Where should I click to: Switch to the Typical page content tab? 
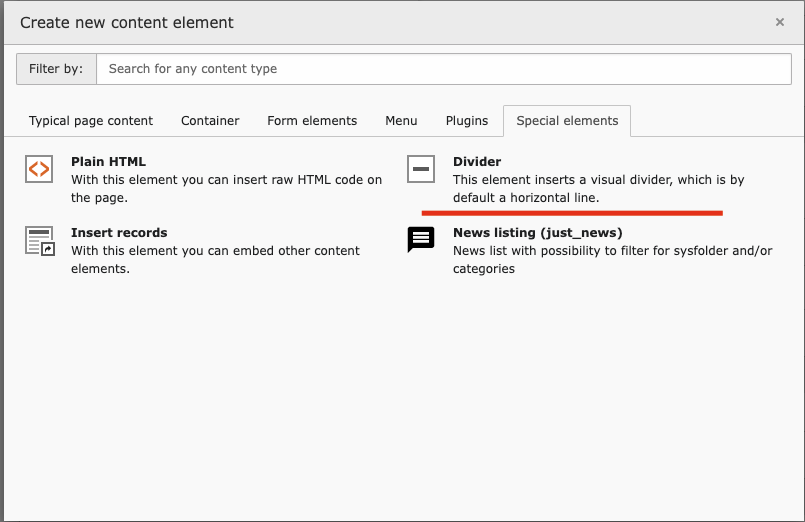pyautogui.click(x=91, y=121)
